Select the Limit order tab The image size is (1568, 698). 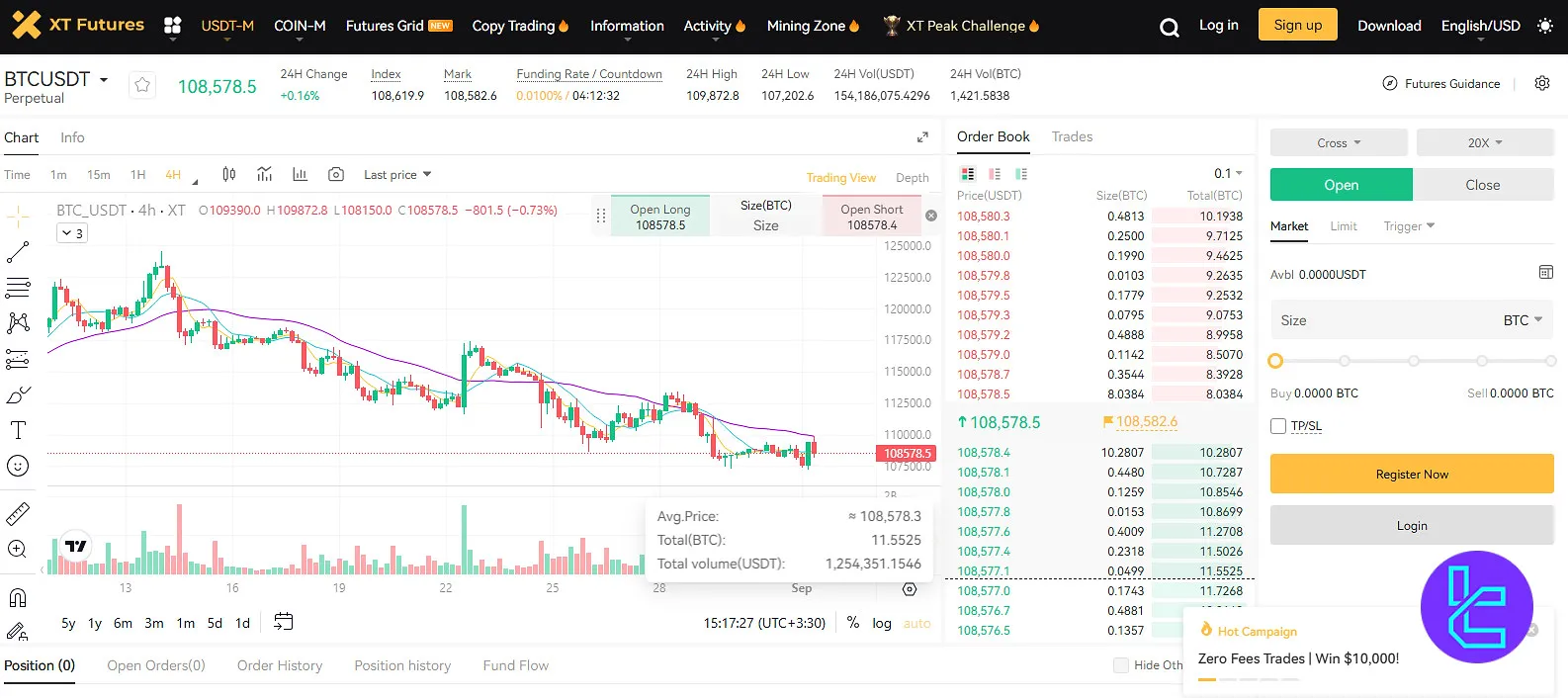tap(1344, 226)
